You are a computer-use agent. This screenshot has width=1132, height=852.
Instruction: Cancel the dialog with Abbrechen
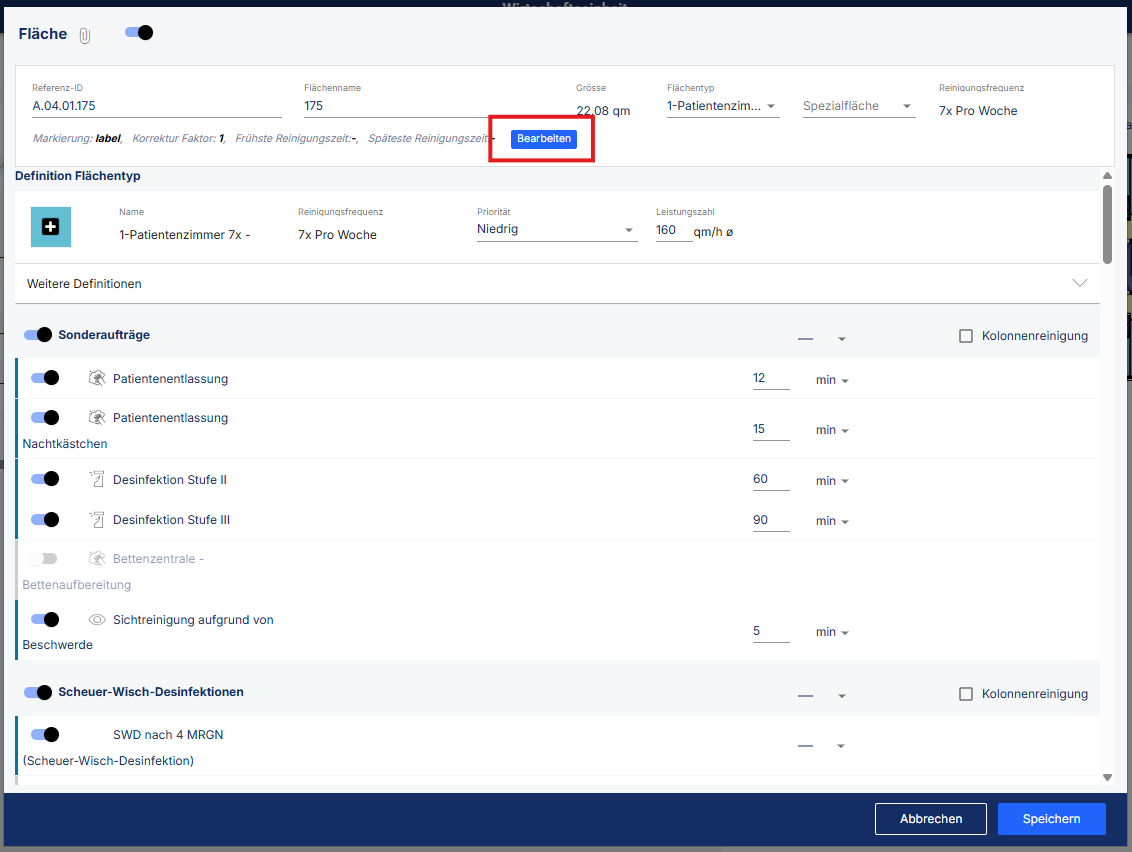pyautogui.click(x=930, y=818)
